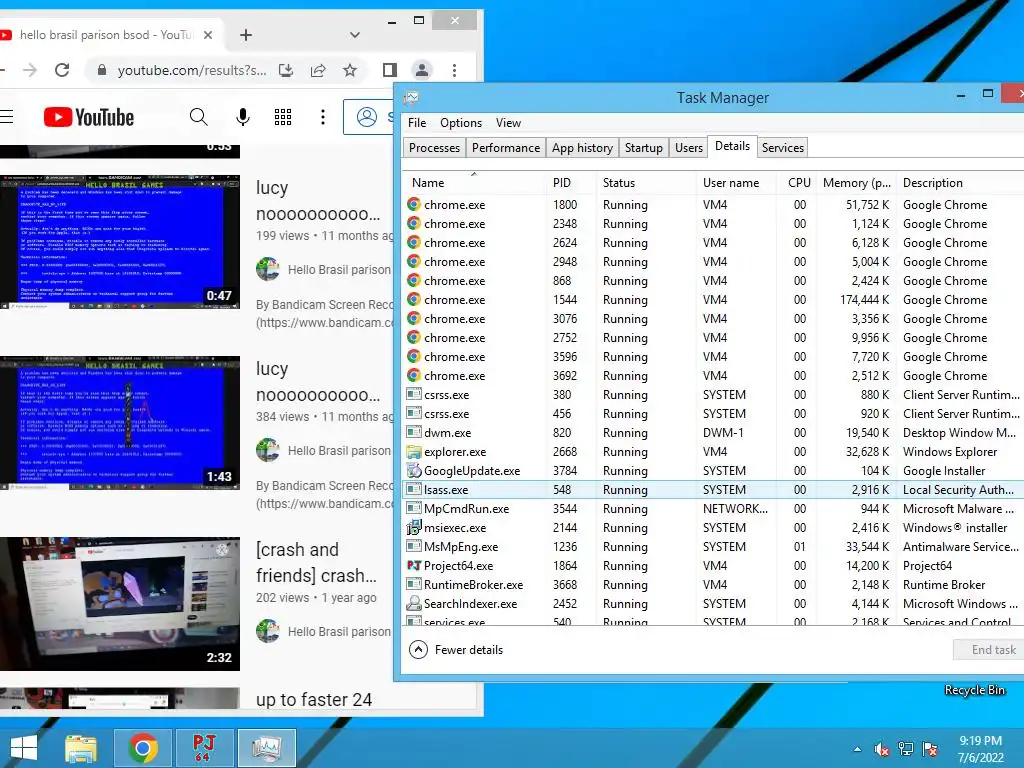This screenshot has height=768, width=1024.
Task: Open Chrome profile avatar icon
Action: coord(422,70)
